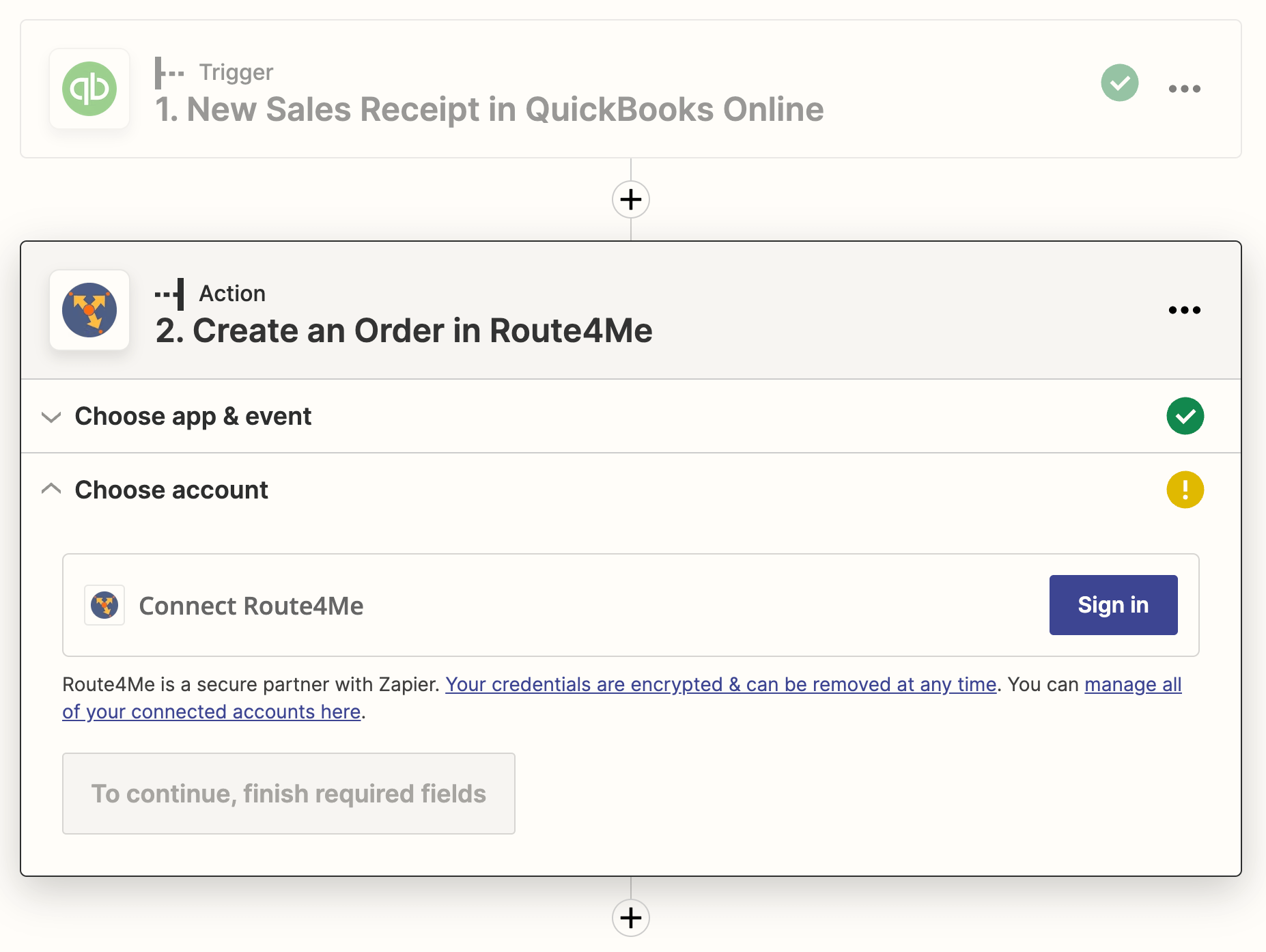Open the three-dot menu for the Action step
Viewport: 1266px width, 952px height.
pyautogui.click(x=1184, y=310)
